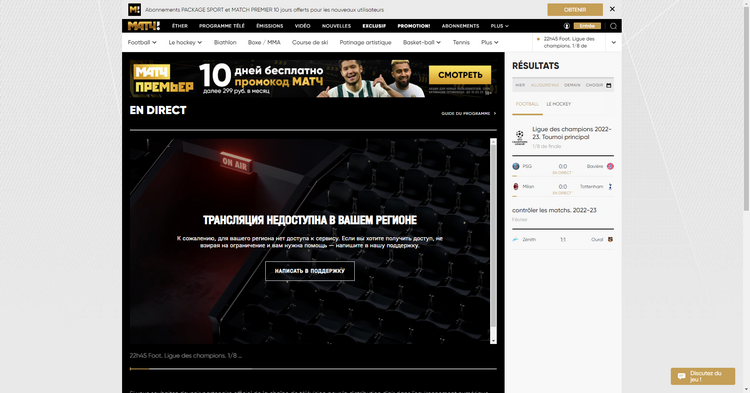The image size is (750, 393).
Task: Click the Champions League tournament logo
Action: click(519, 137)
